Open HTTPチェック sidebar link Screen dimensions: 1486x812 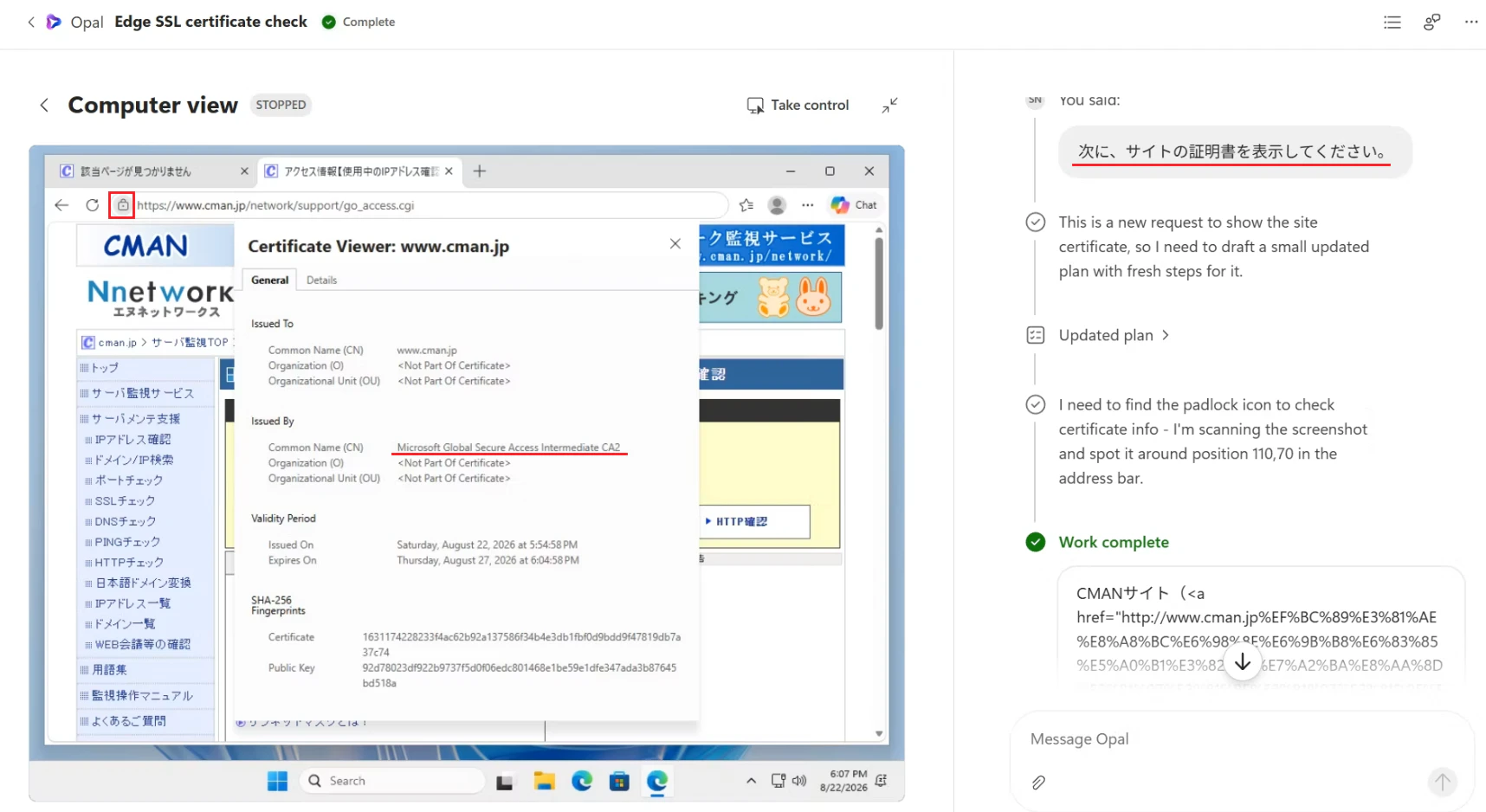pyautogui.click(x=129, y=563)
